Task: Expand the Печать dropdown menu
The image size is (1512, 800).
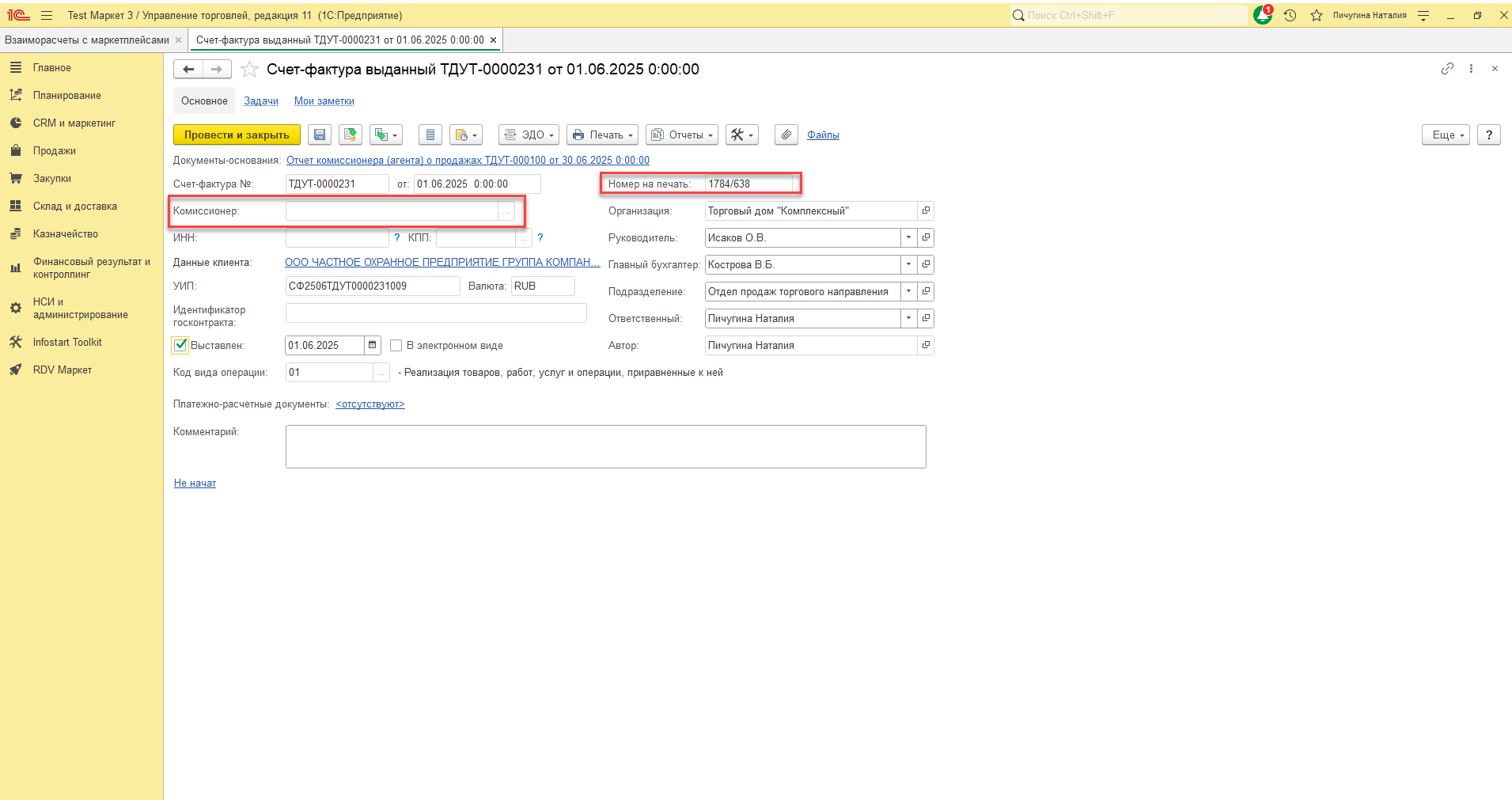Action: coord(602,135)
